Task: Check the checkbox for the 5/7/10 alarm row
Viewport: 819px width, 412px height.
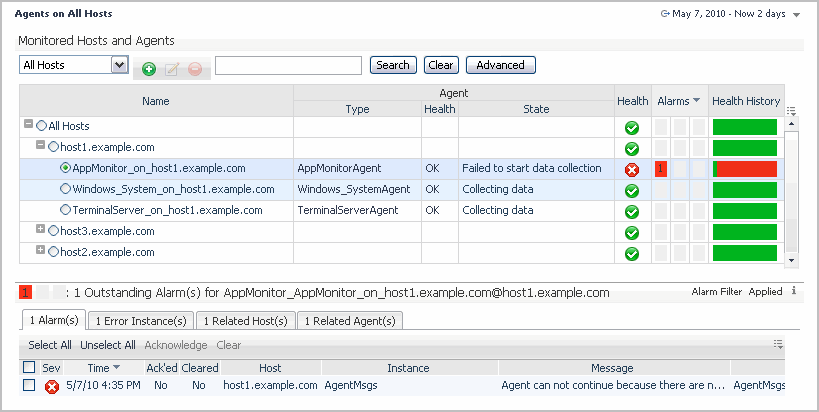Action: [29, 385]
